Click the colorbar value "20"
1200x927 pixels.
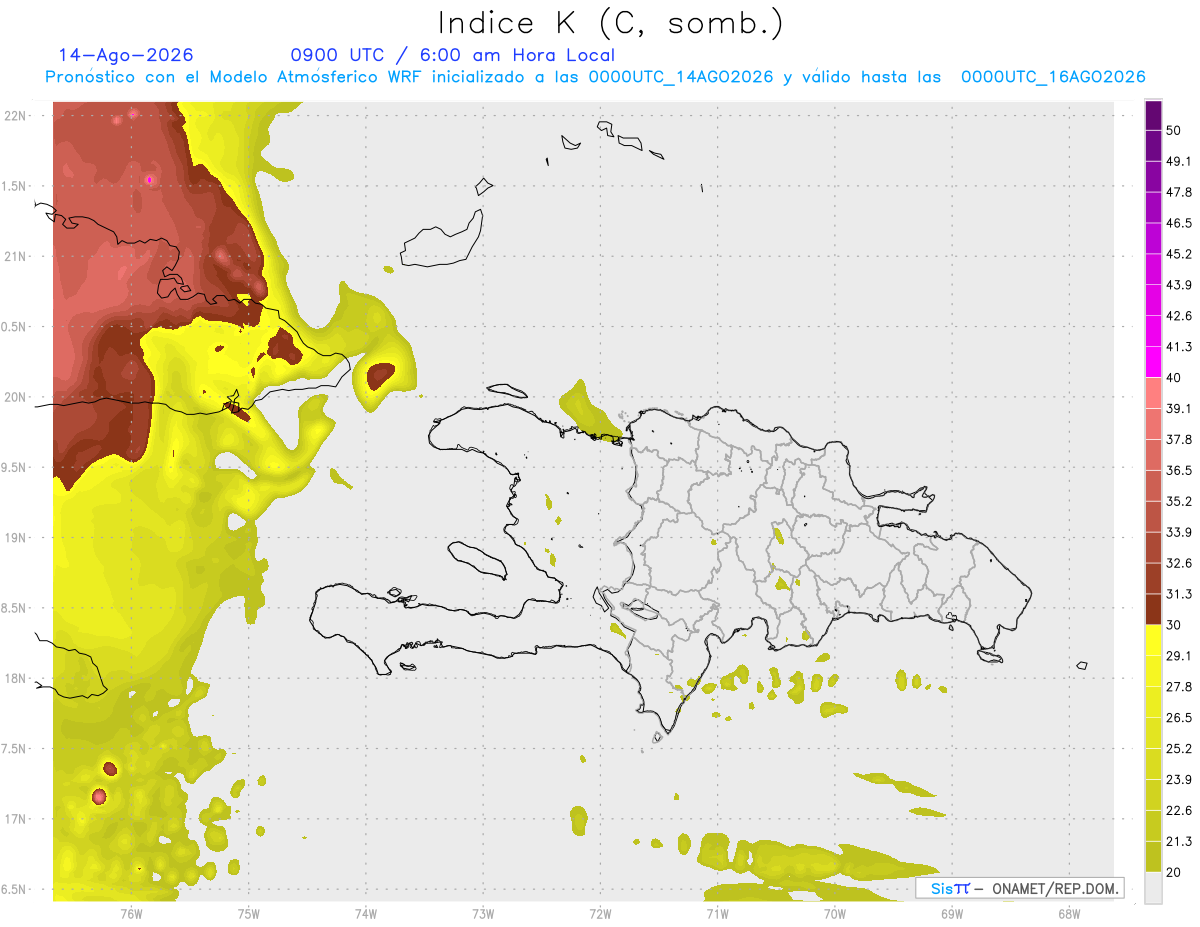pyautogui.click(x=1174, y=873)
